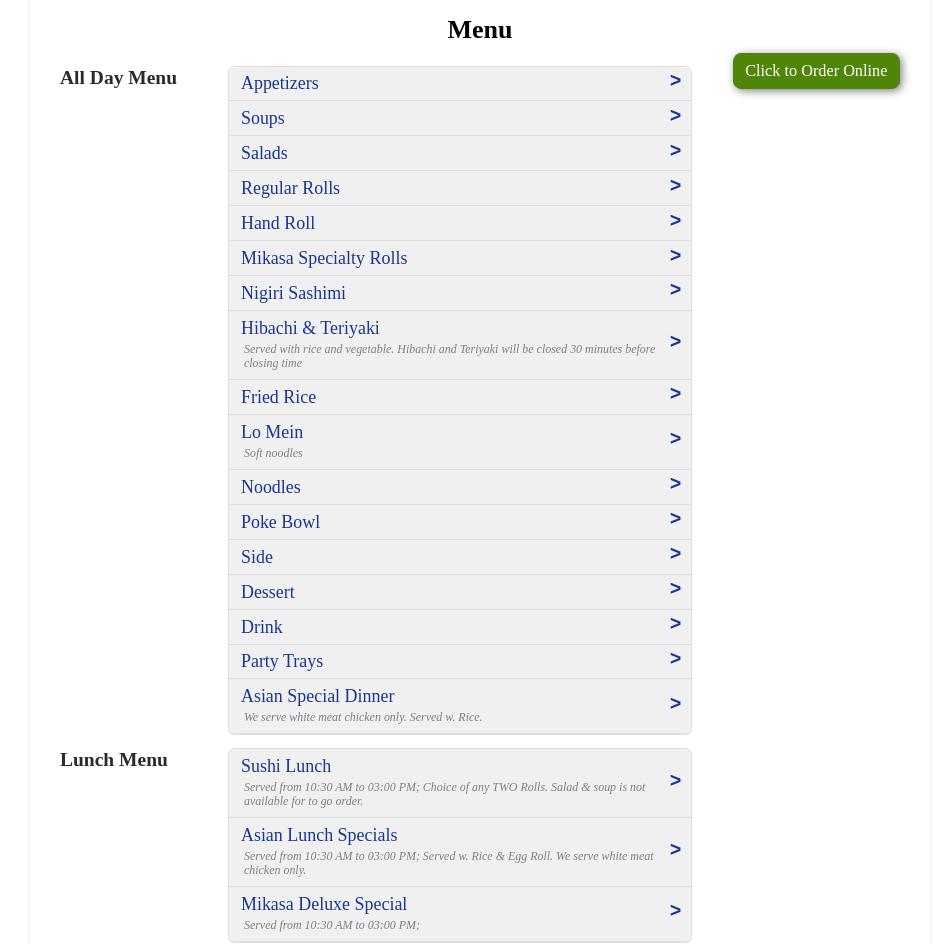Select Mikasa Specialty Rolls

(323, 258)
